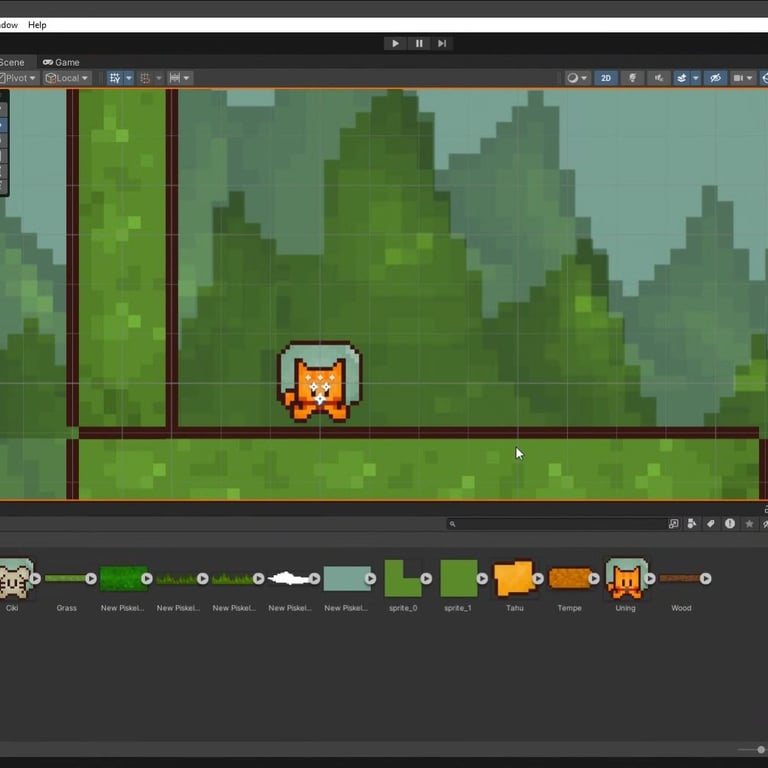Click the Pause button in toolbar
The width and height of the screenshot is (768, 768).
(x=419, y=43)
